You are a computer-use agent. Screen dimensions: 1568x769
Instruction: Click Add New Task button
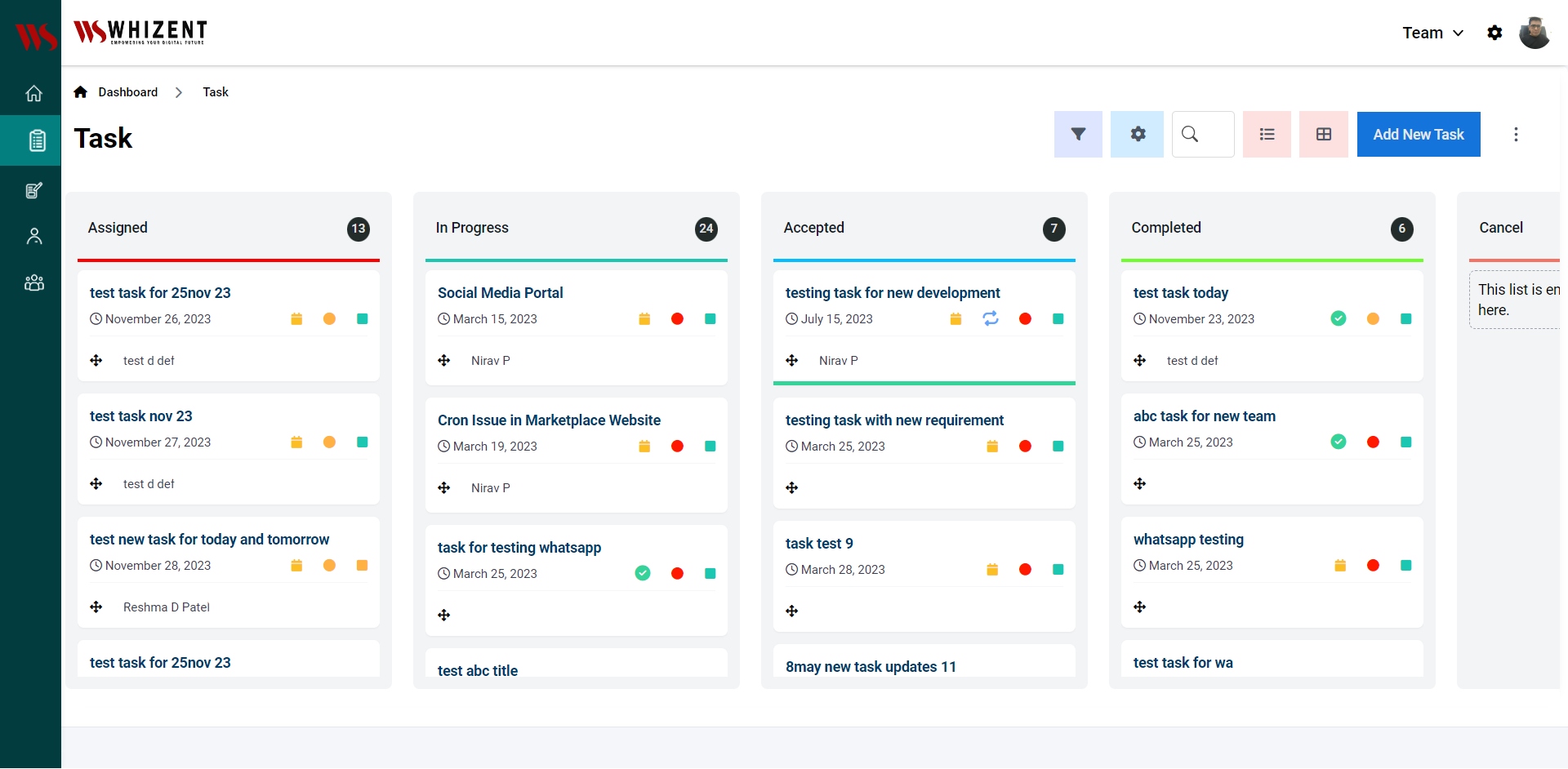click(1419, 134)
